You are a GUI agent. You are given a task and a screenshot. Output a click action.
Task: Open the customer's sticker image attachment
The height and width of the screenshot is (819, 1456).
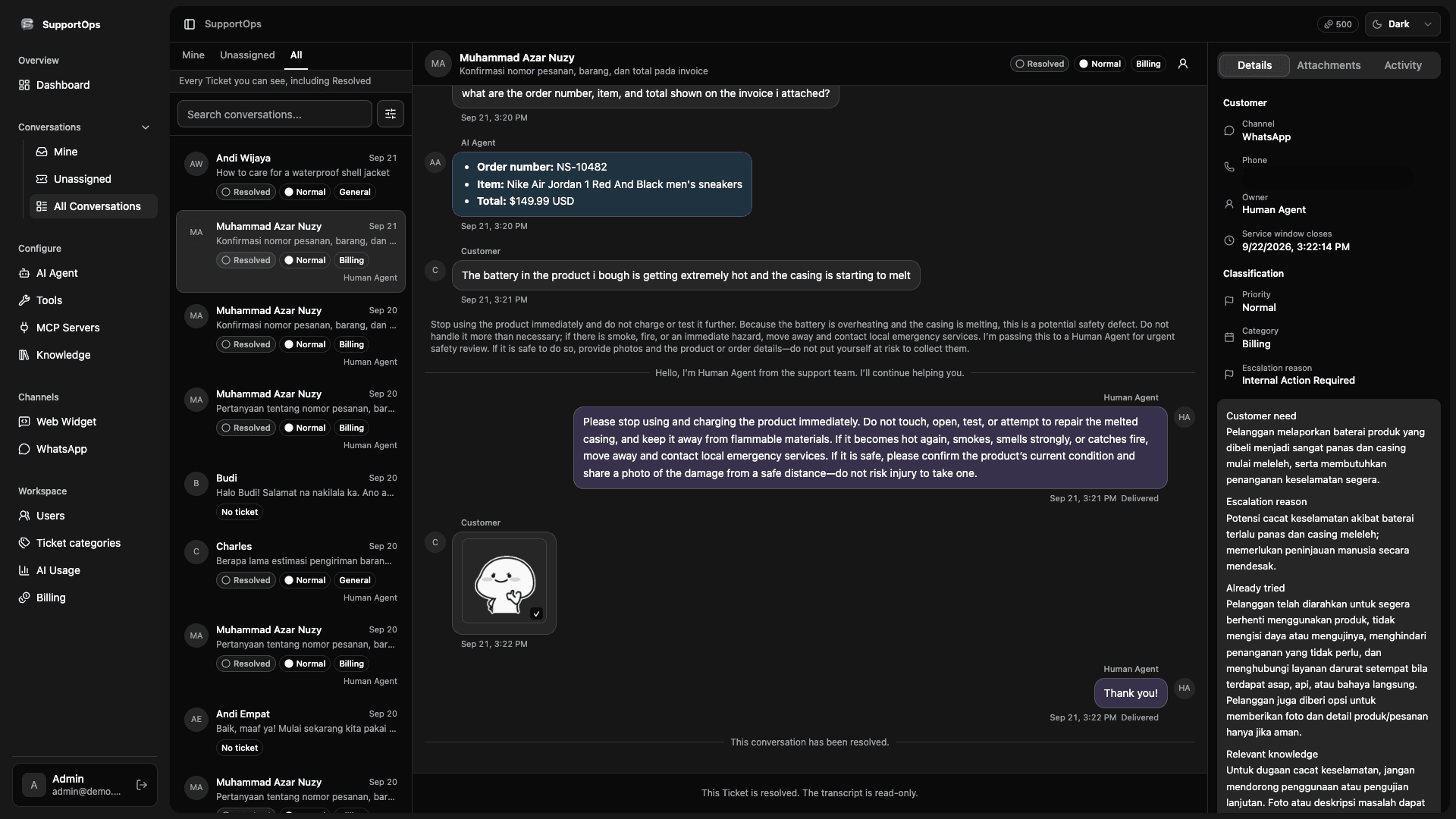[504, 581]
